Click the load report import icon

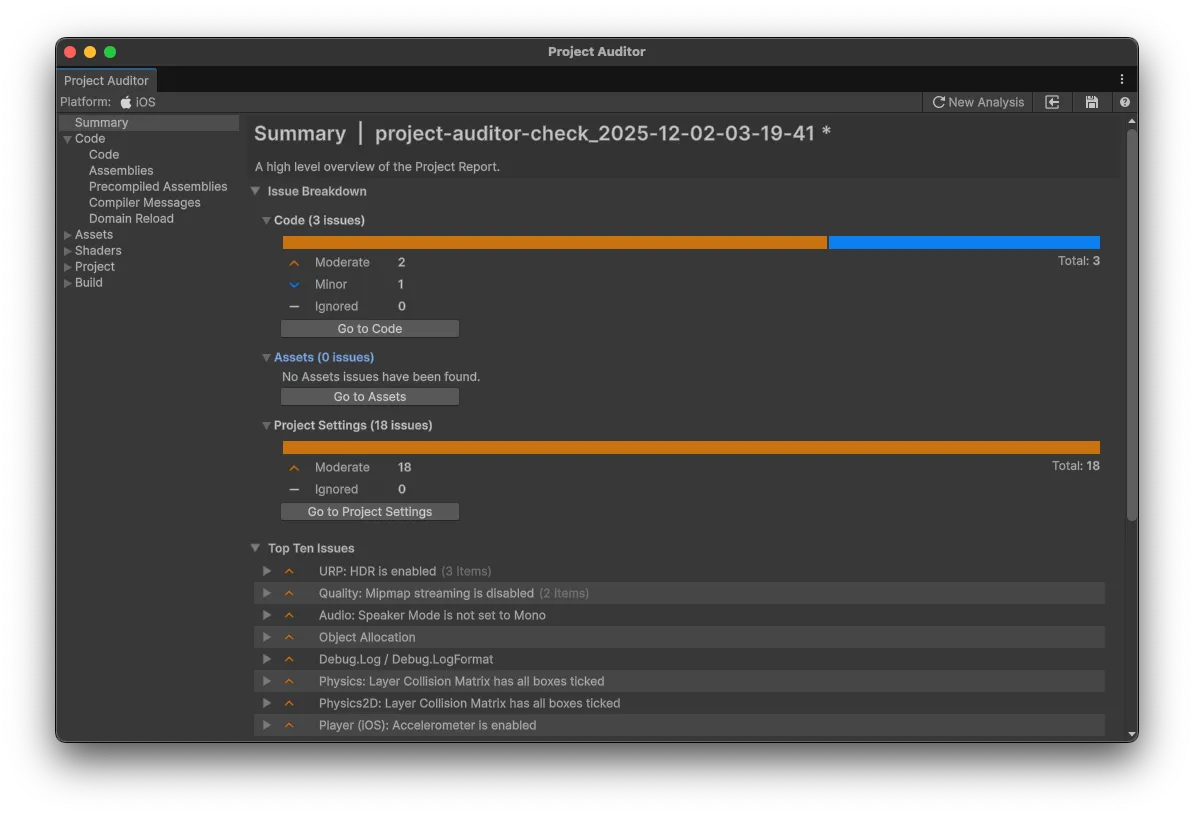pyautogui.click(x=1052, y=102)
